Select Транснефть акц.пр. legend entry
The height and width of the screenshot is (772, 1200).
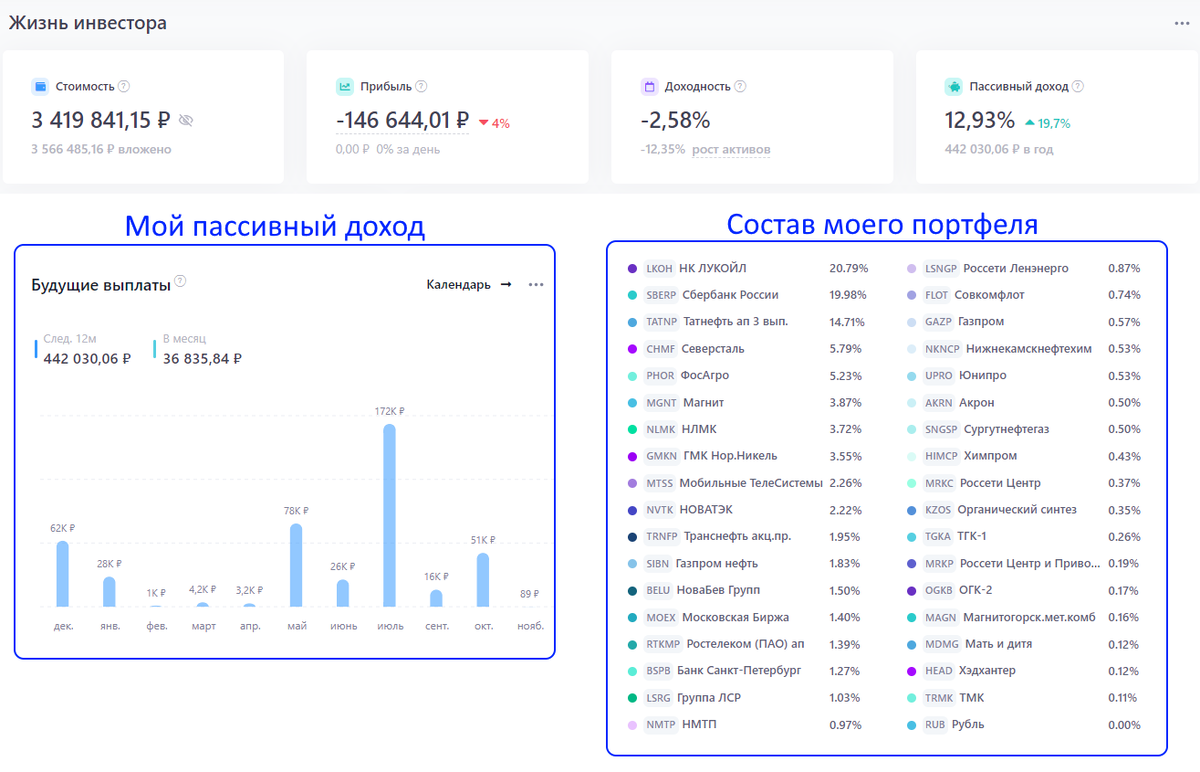737,537
